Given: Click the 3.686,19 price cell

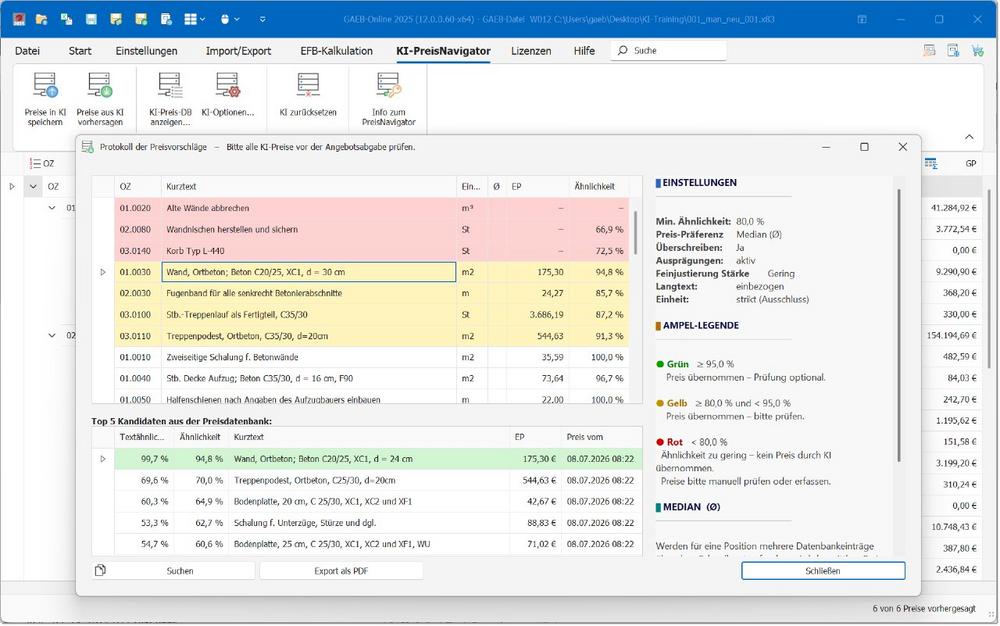Looking at the screenshot, I should (537, 314).
